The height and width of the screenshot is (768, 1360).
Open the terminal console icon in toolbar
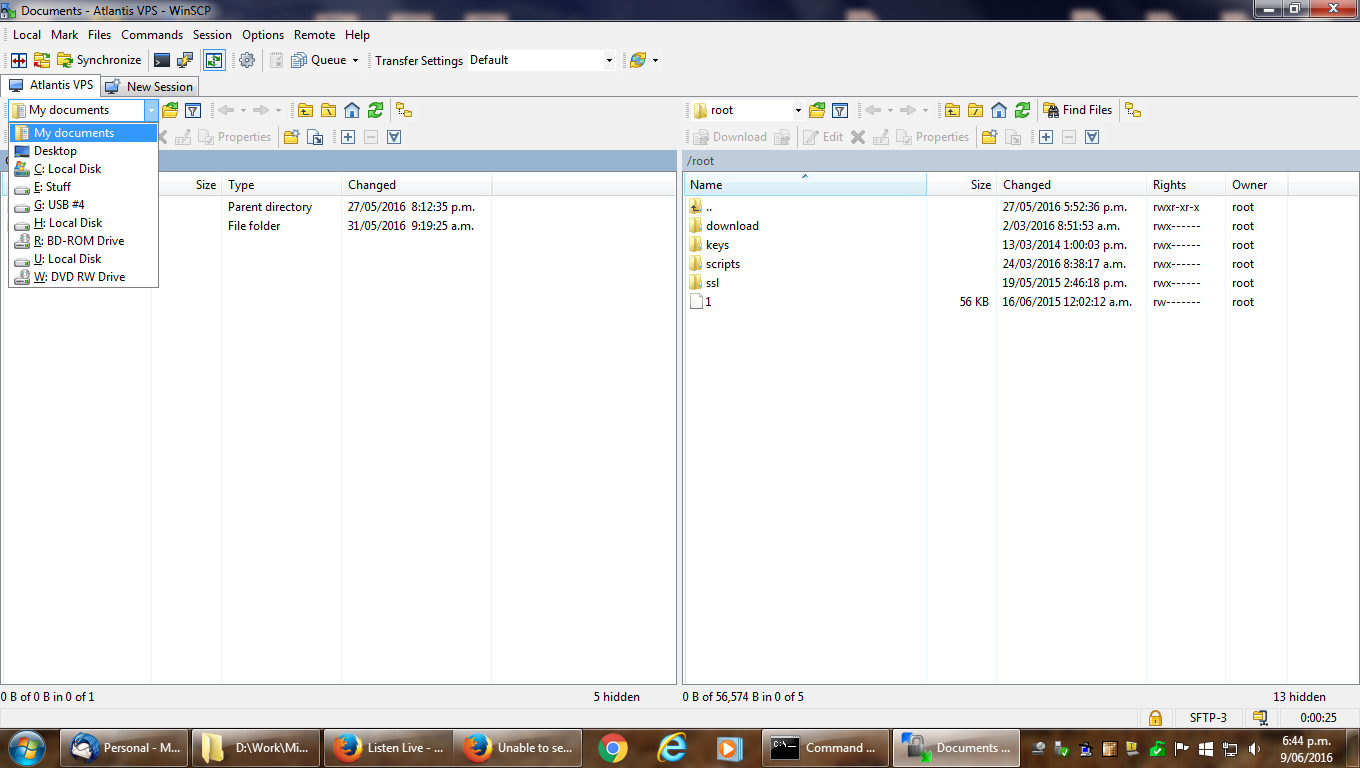[161, 60]
